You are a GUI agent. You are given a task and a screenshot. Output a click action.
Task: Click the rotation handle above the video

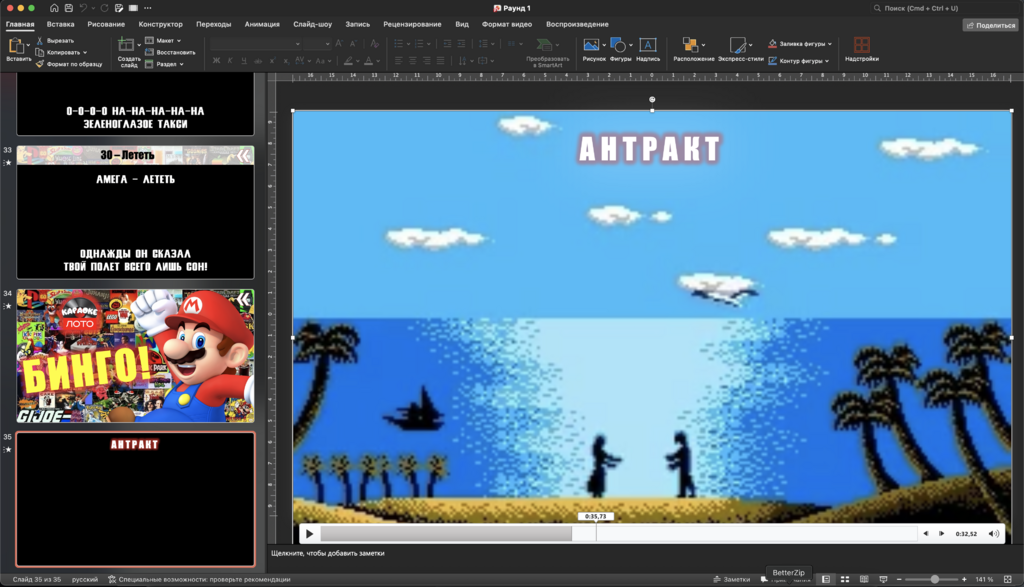click(652, 99)
